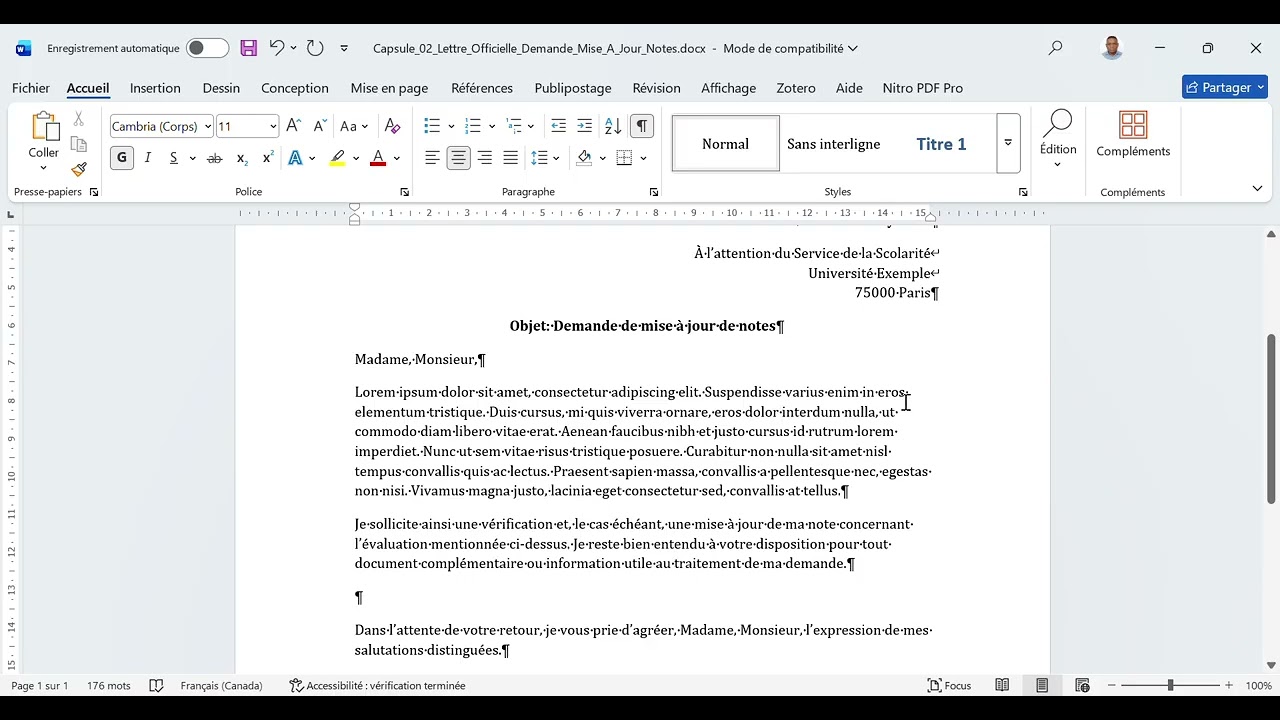The height and width of the screenshot is (720, 1280).
Task: Undo the last action
Action: point(277,48)
